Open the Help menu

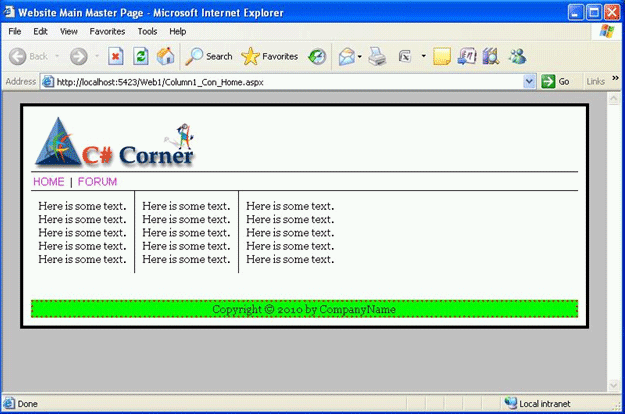click(x=177, y=31)
